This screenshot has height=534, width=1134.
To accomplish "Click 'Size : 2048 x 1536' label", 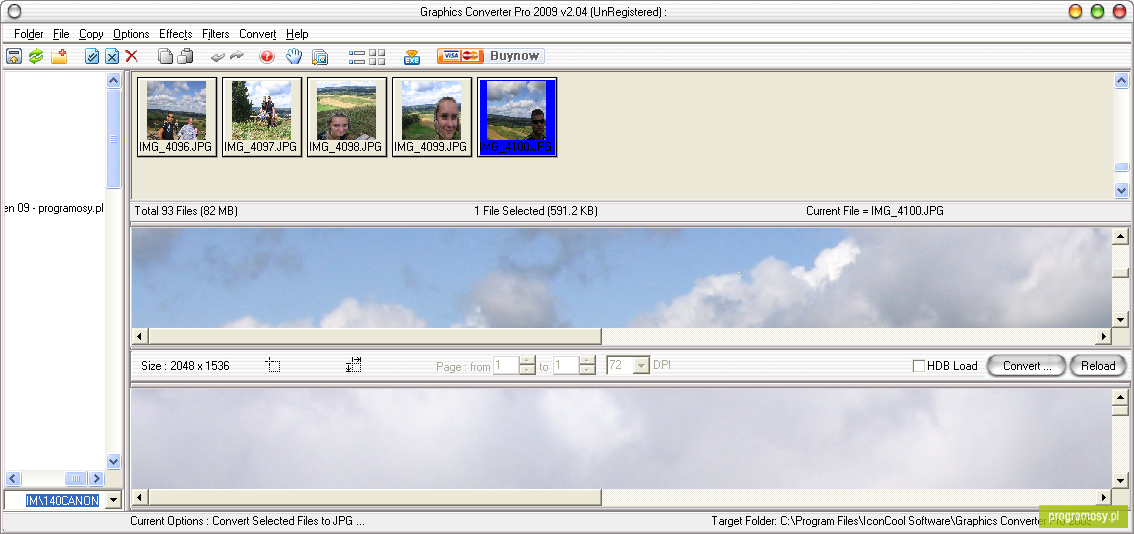I will pos(185,366).
